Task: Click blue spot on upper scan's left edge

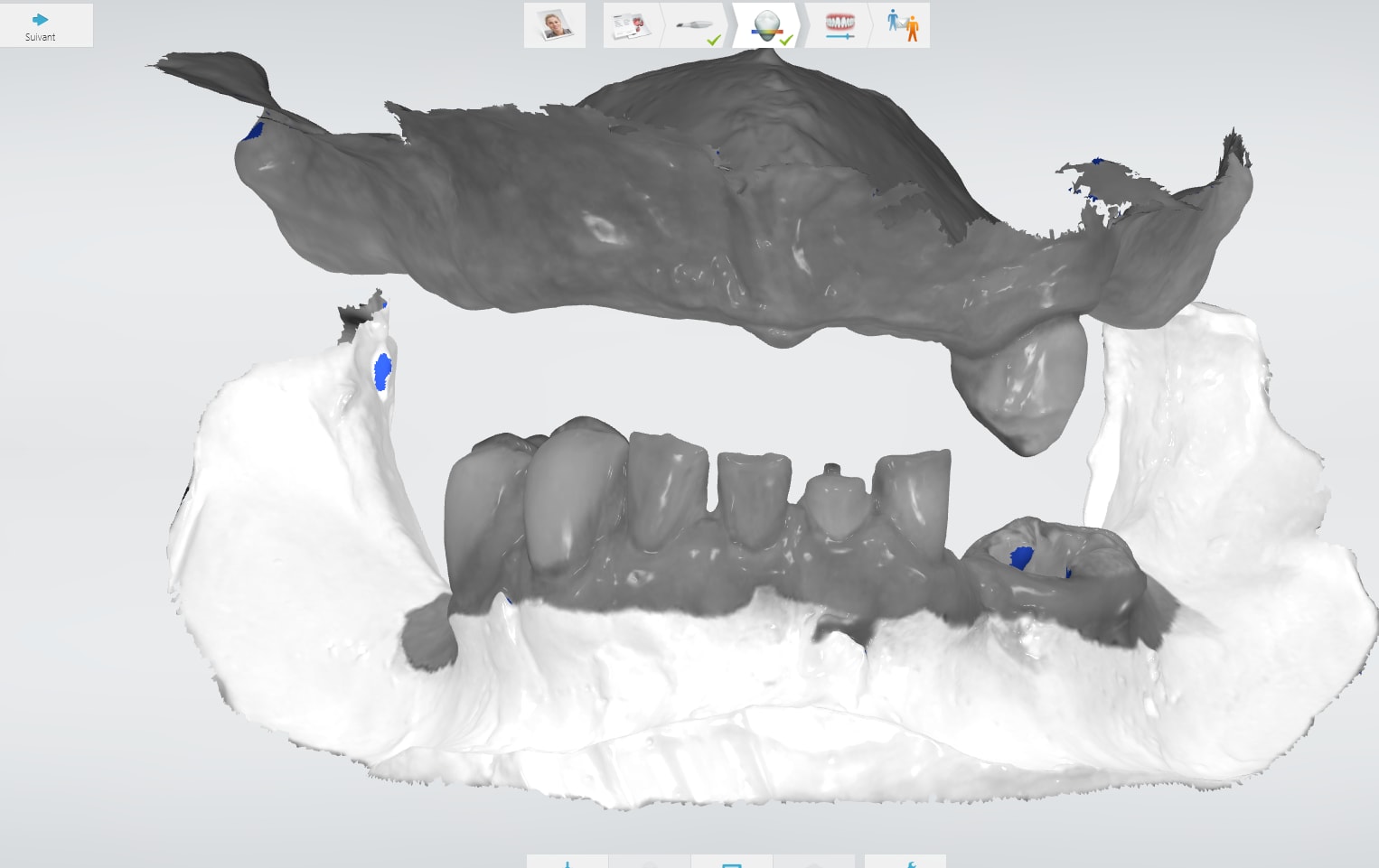Action: point(253,132)
